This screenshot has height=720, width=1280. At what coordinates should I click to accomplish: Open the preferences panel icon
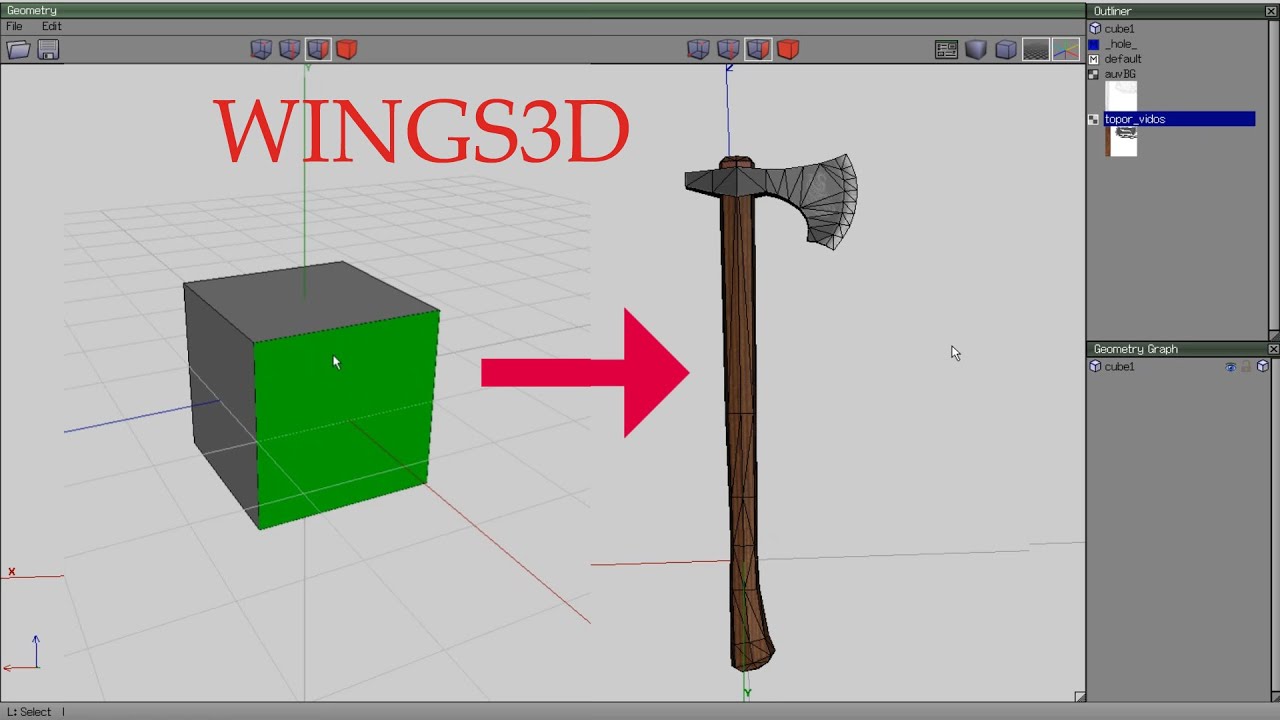pyautogui.click(x=946, y=50)
